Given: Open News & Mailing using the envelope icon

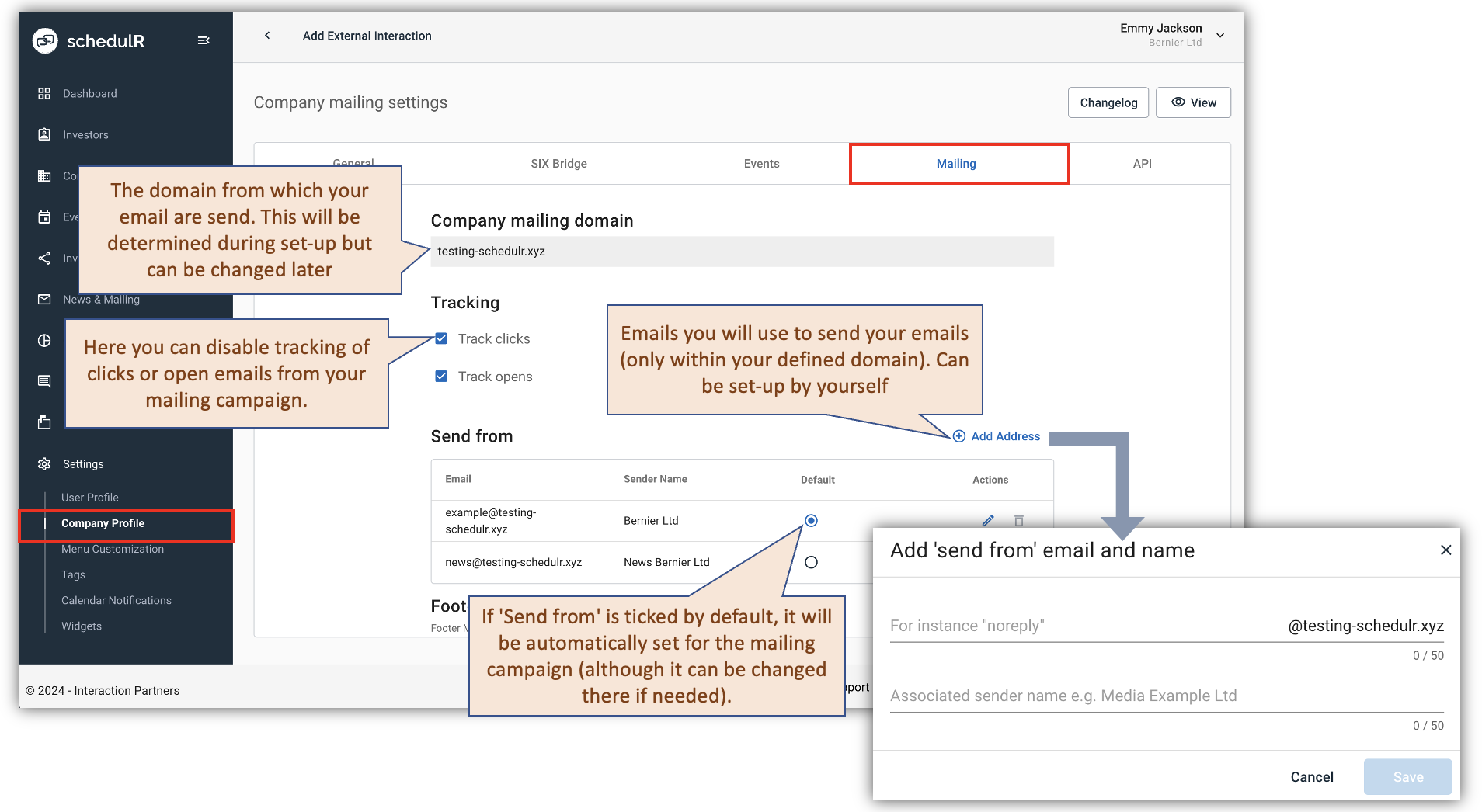Looking at the screenshot, I should pyautogui.click(x=44, y=300).
